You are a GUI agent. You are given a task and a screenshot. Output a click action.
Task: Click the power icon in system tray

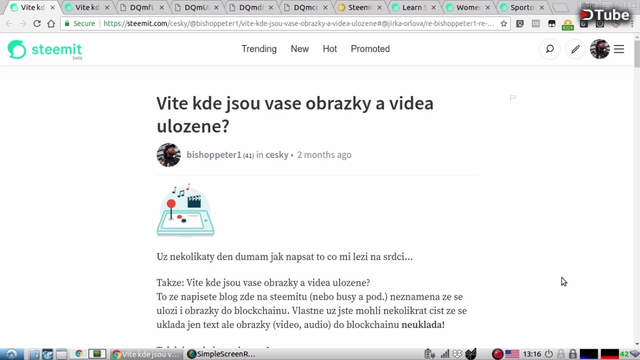point(549,354)
